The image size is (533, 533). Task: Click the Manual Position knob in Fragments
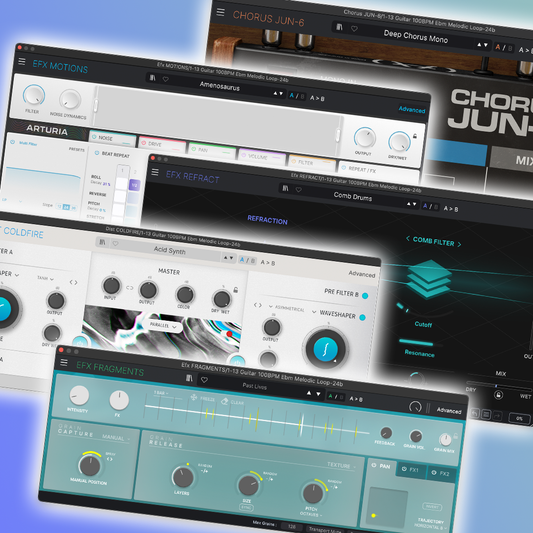(90, 465)
